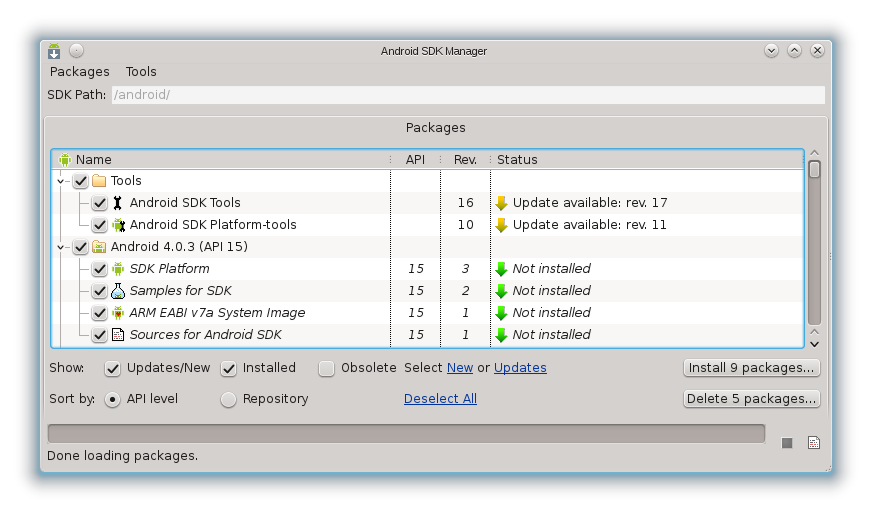Click scrollbar down arrow at the bottom
872x512 pixels.
point(815,344)
